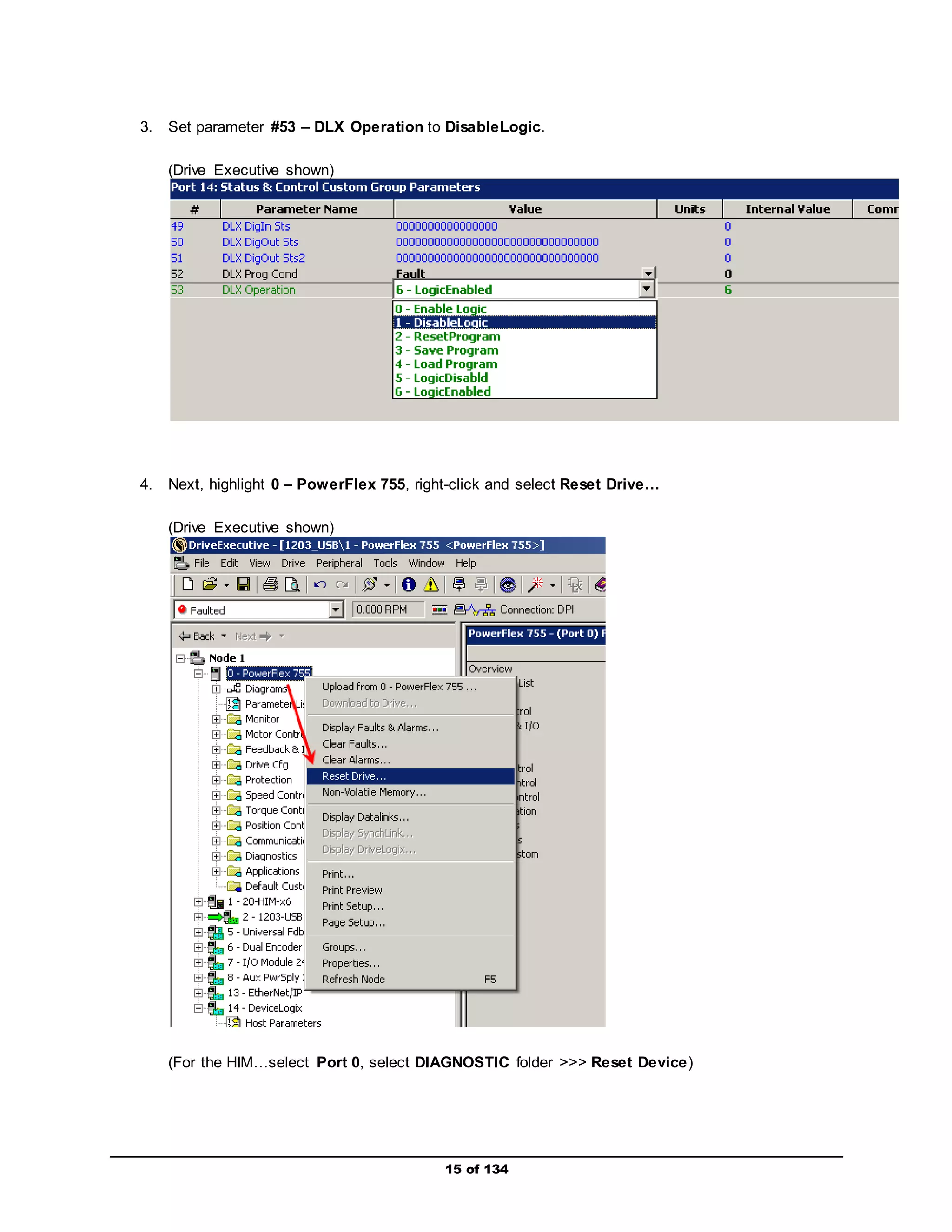The image size is (952, 1232).
Task: Expand the 13 - EtherNet/IP node
Action: coord(198,993)
